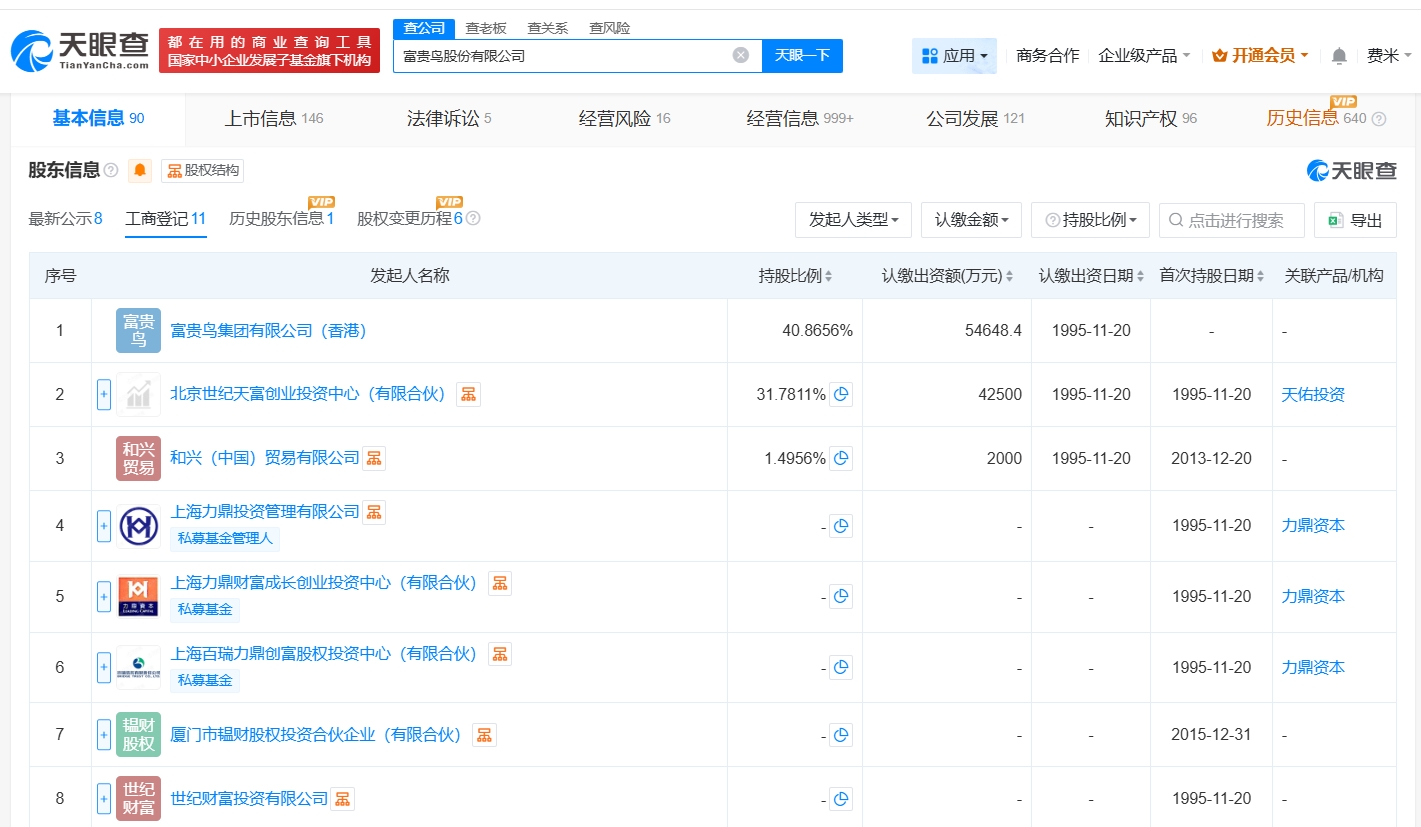Select the 最新公示 sub-tab

pos(65,219)
